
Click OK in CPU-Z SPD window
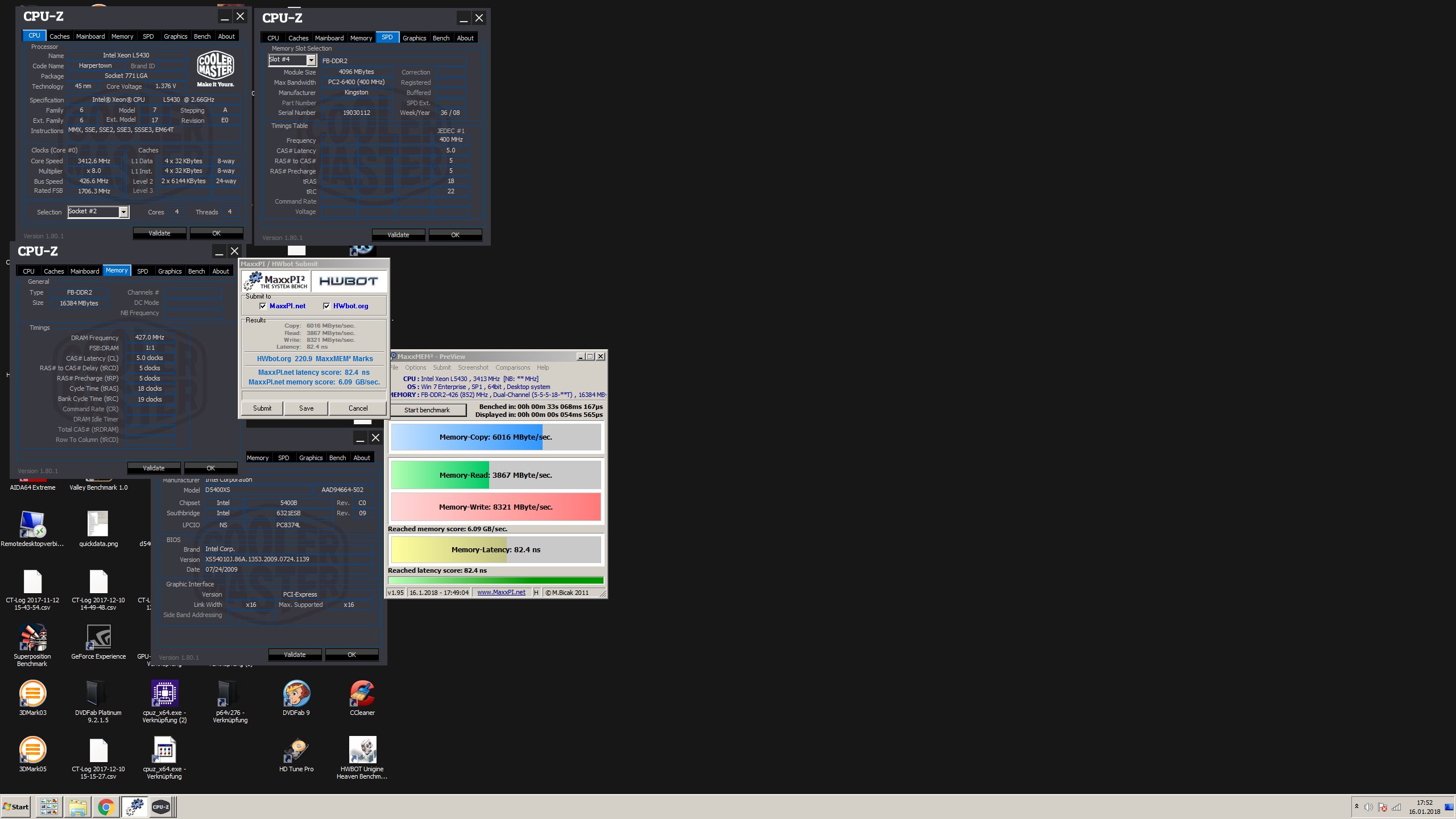point(456,235)
